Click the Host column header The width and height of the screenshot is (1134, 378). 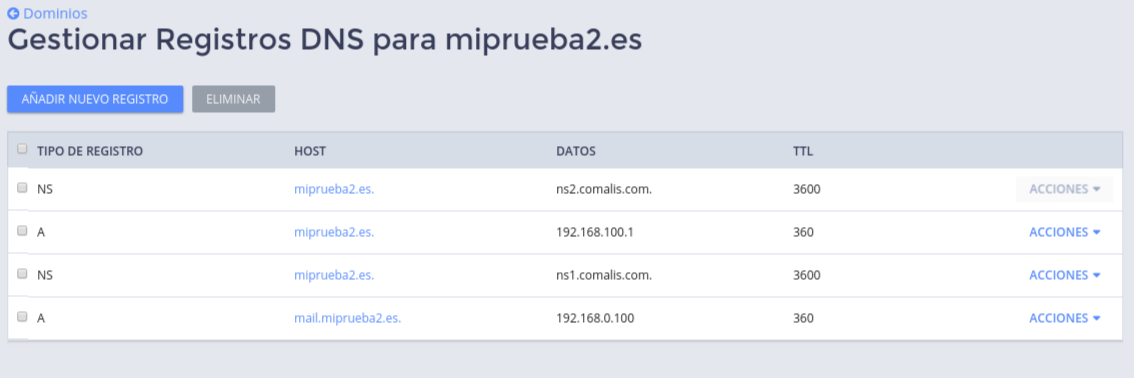[x=310, y=151]
